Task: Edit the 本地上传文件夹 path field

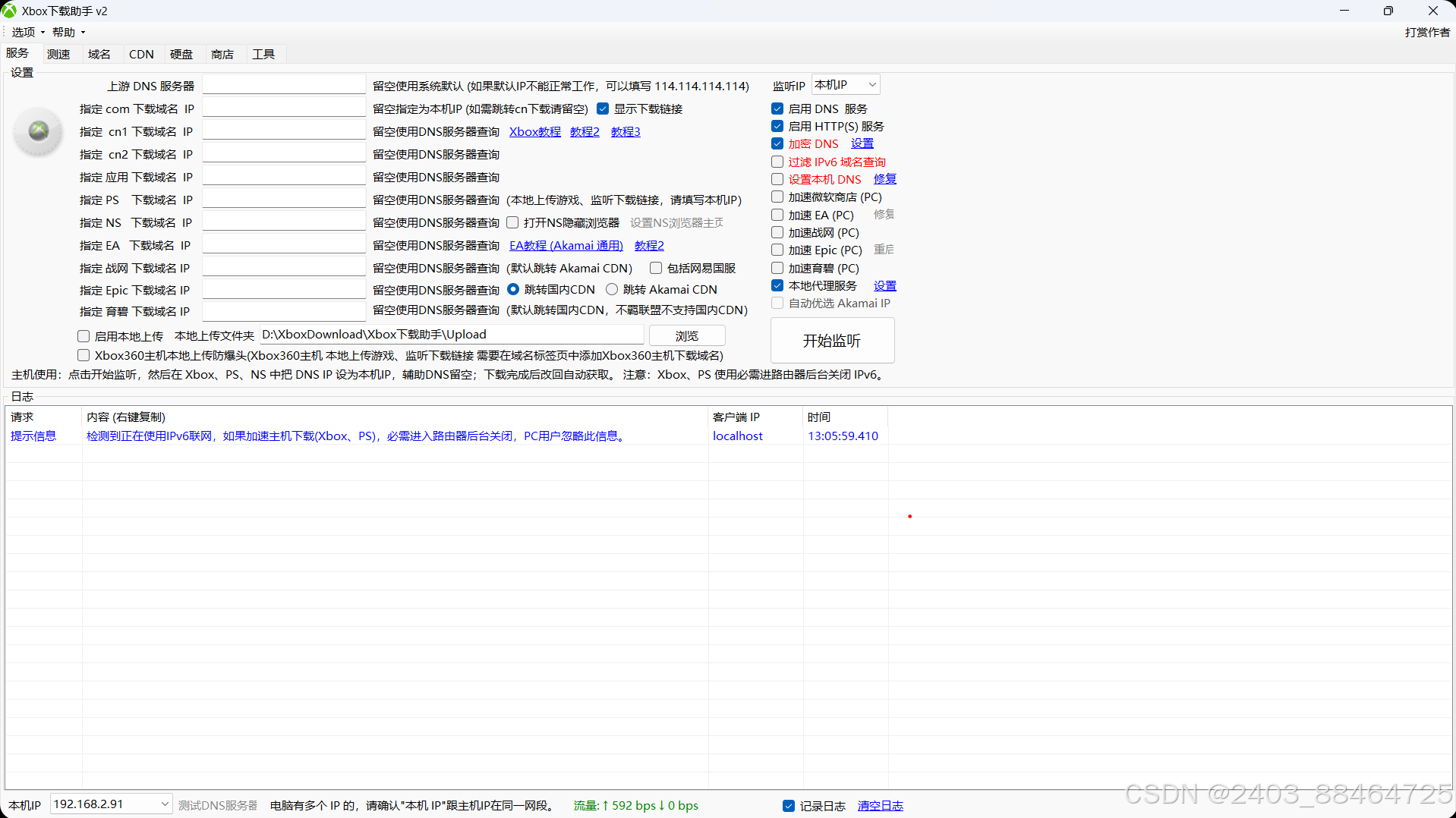Action: tap(452, 335)
